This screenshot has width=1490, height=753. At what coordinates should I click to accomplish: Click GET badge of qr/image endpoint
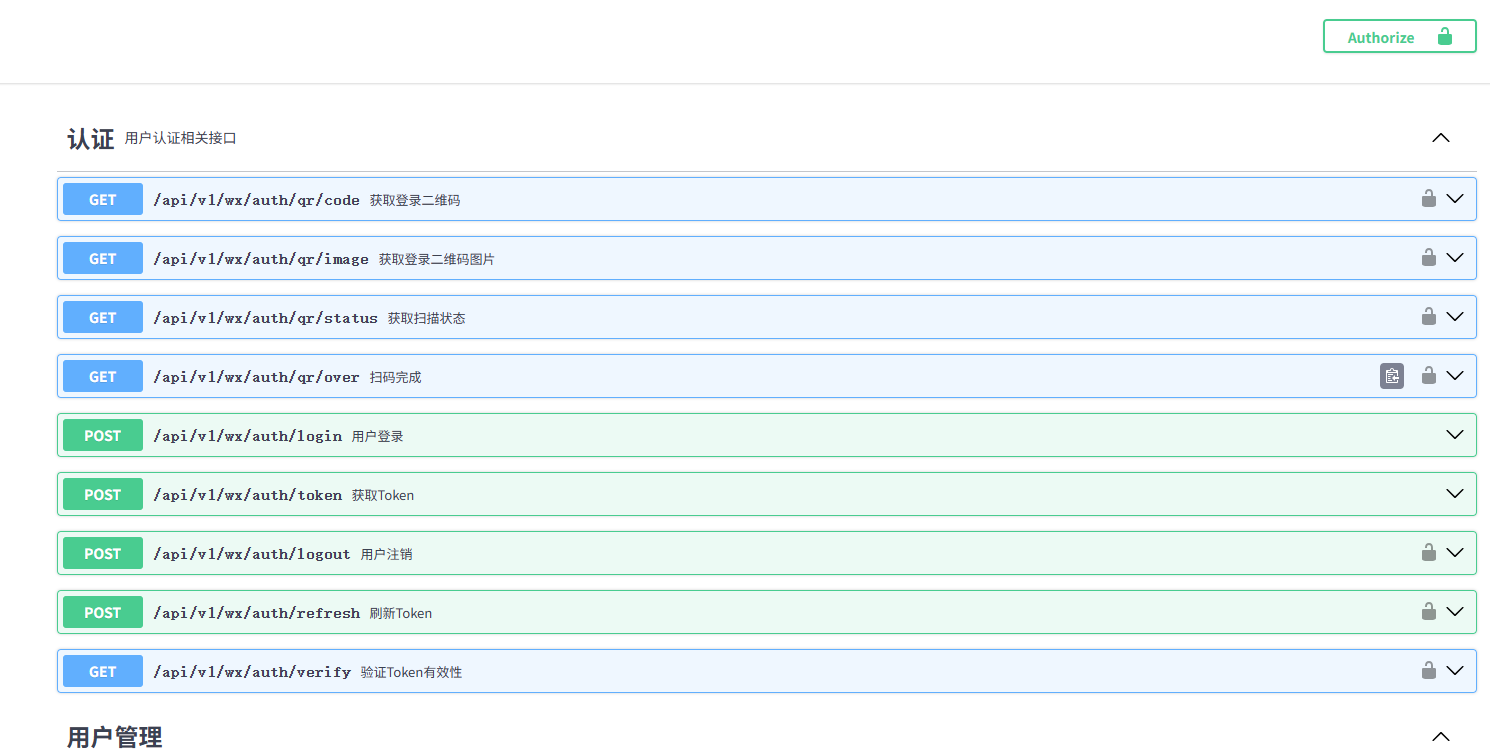click(x=103, y=258)
